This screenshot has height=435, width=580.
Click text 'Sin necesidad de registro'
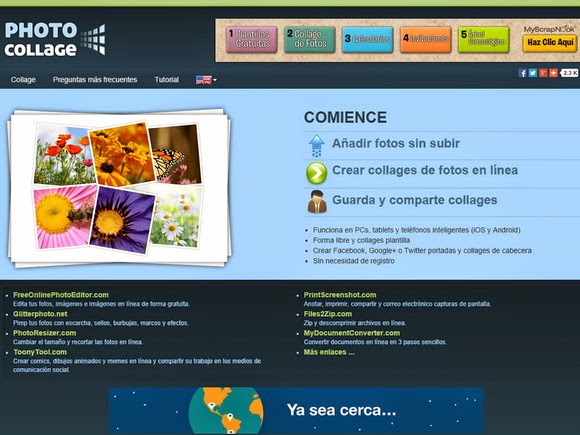tap(354, 261)
